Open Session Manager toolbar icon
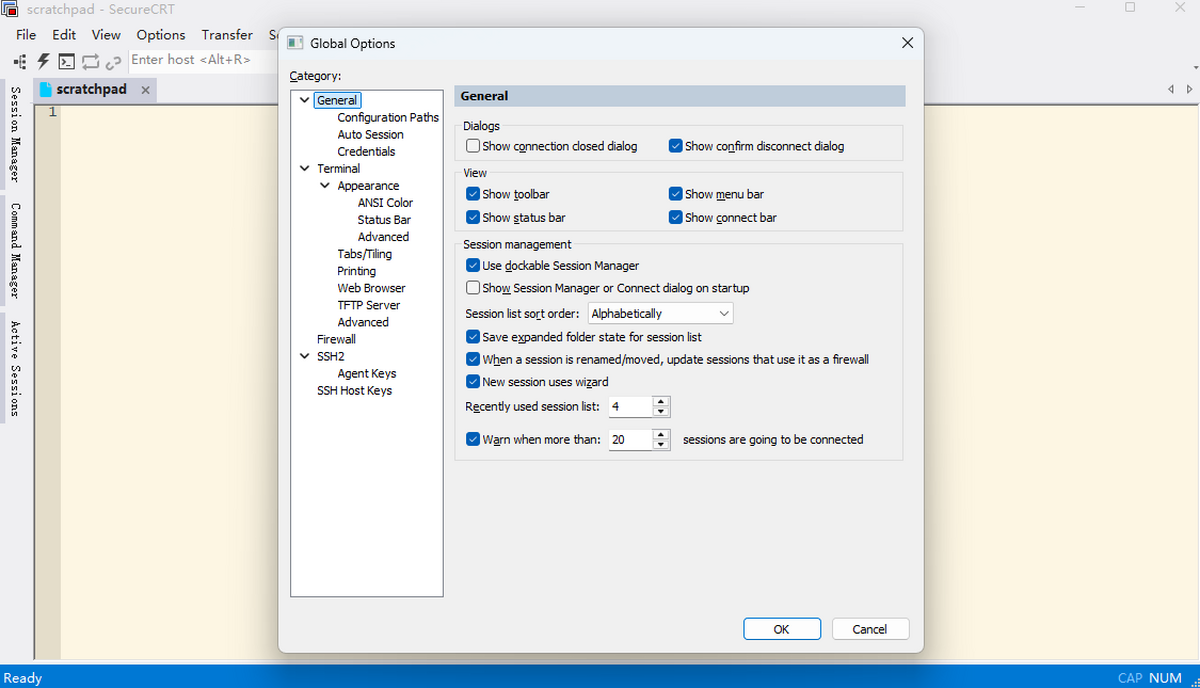 point(20,61)
